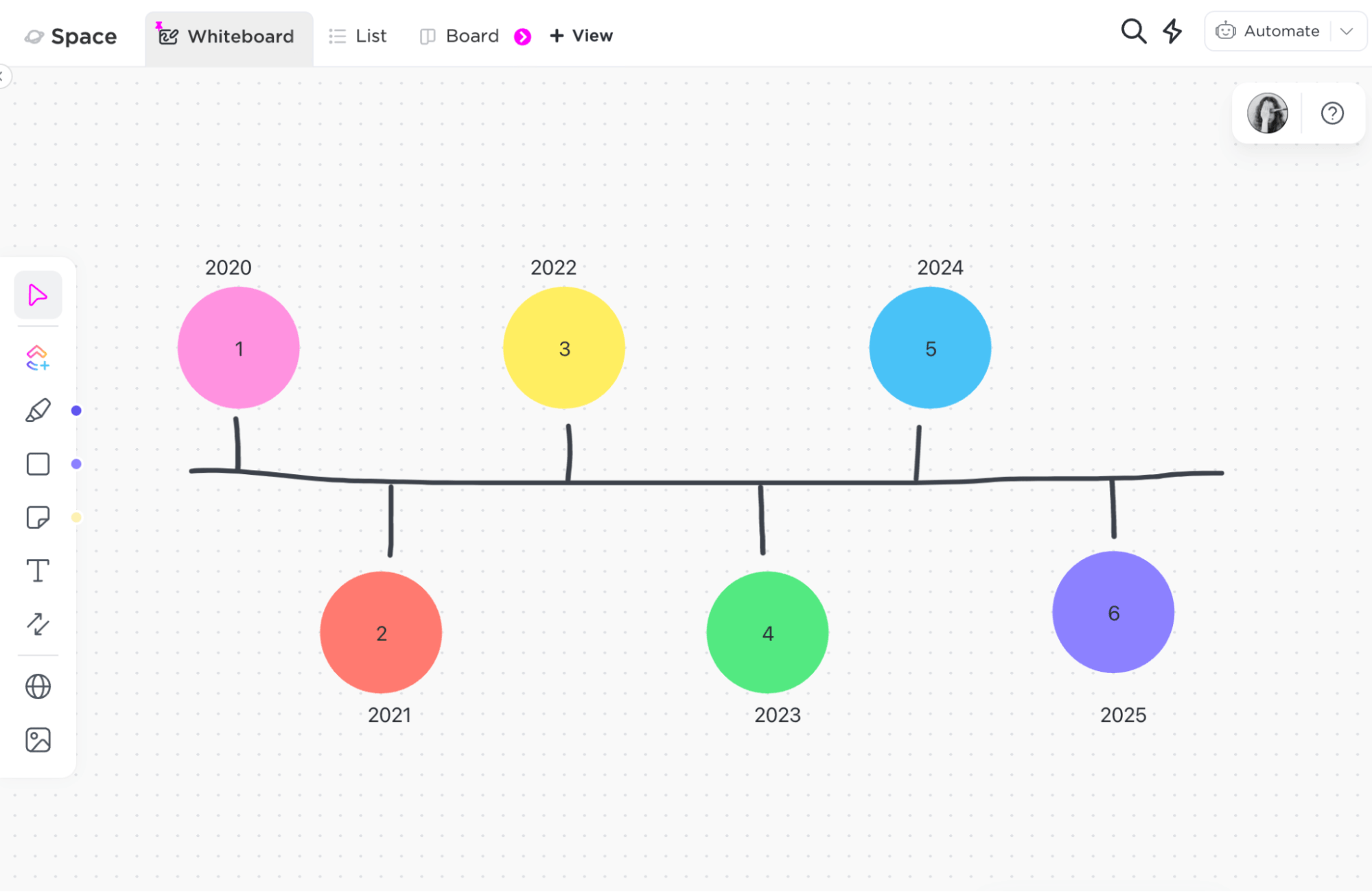
Task: Open pen color swatch dot
Action: coord(76,410)
